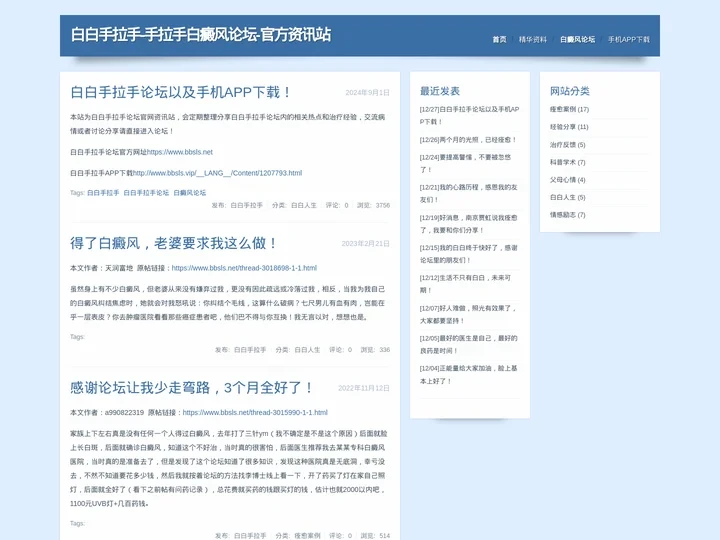
Task: Open recent post [12/27]白白手拉手论坛以及手机APP下载！
Action: click(x=469, y=116)
